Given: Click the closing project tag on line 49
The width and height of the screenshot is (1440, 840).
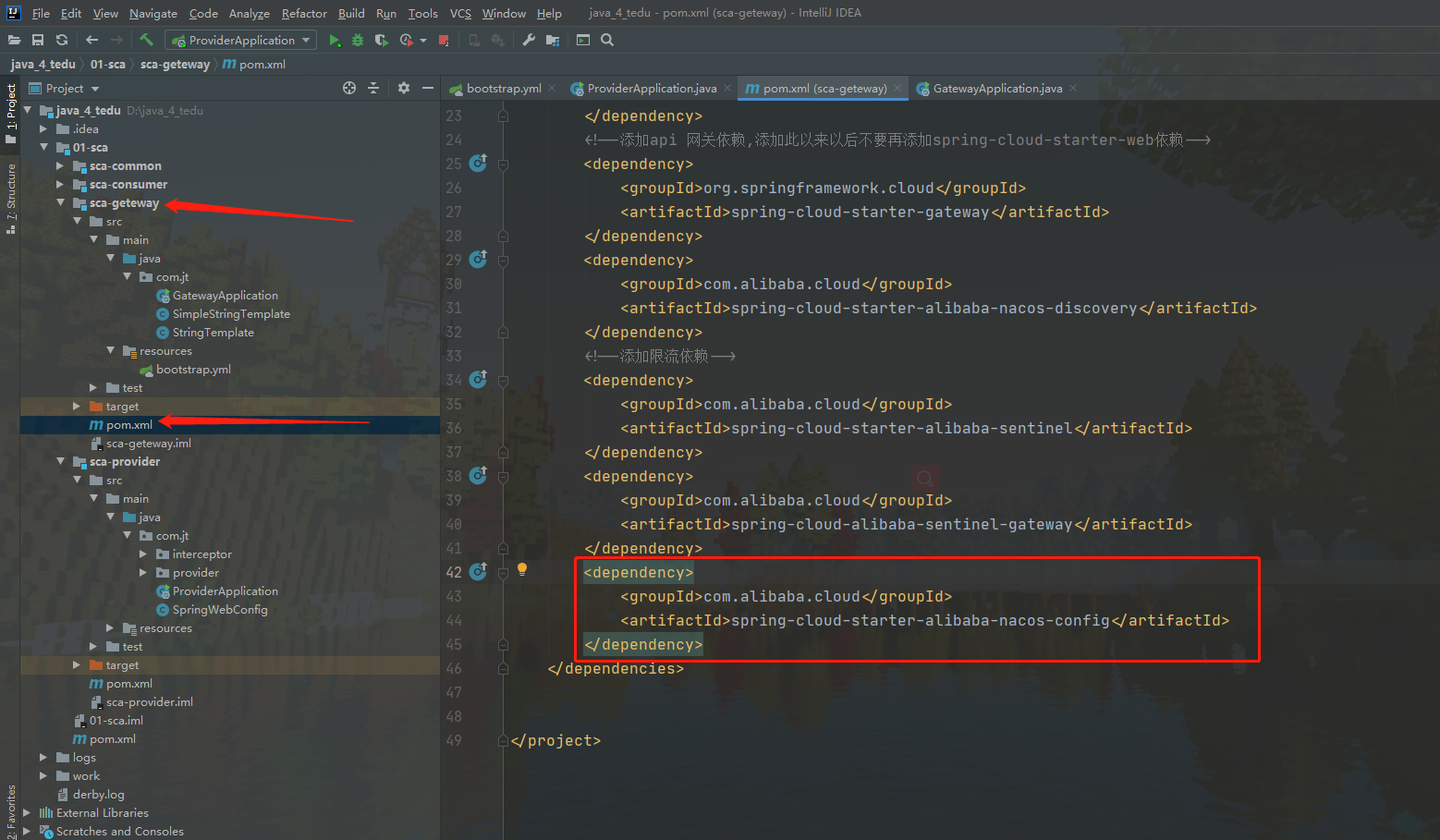Looking at the screenshot, I should (555, 740).
